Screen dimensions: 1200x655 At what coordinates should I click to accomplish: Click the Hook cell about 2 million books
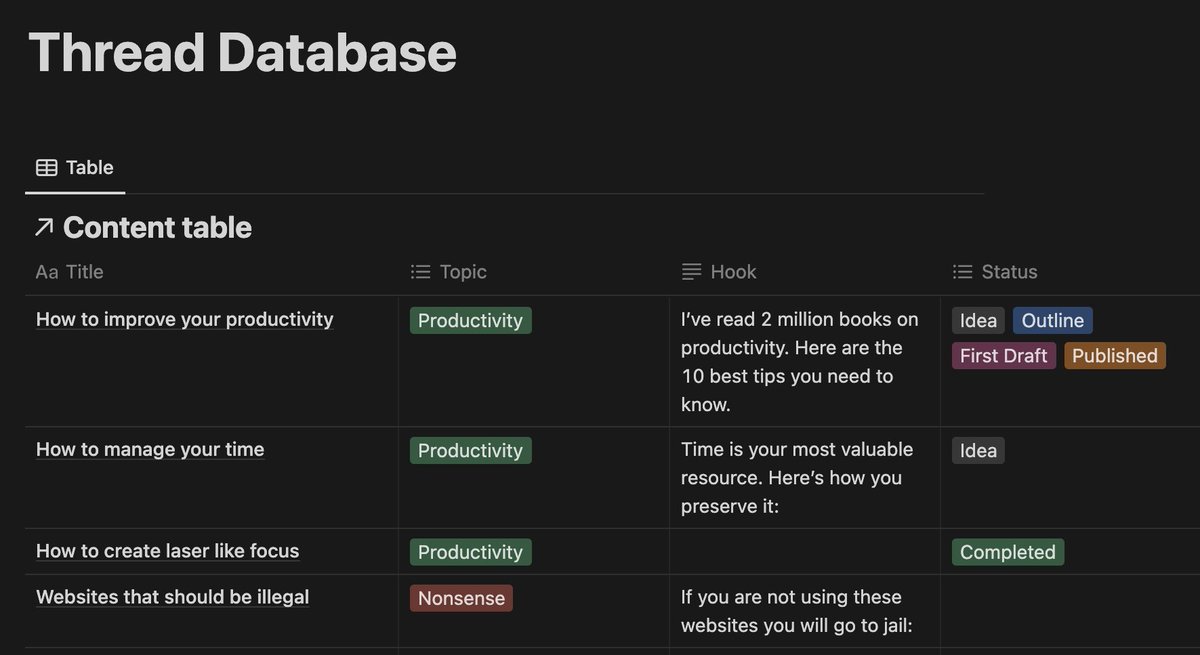coord(804,362)
